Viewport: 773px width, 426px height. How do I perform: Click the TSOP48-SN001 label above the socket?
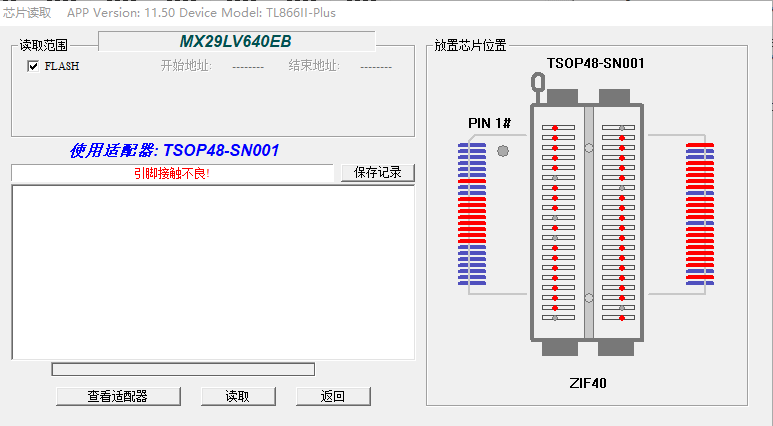point(595,63)
